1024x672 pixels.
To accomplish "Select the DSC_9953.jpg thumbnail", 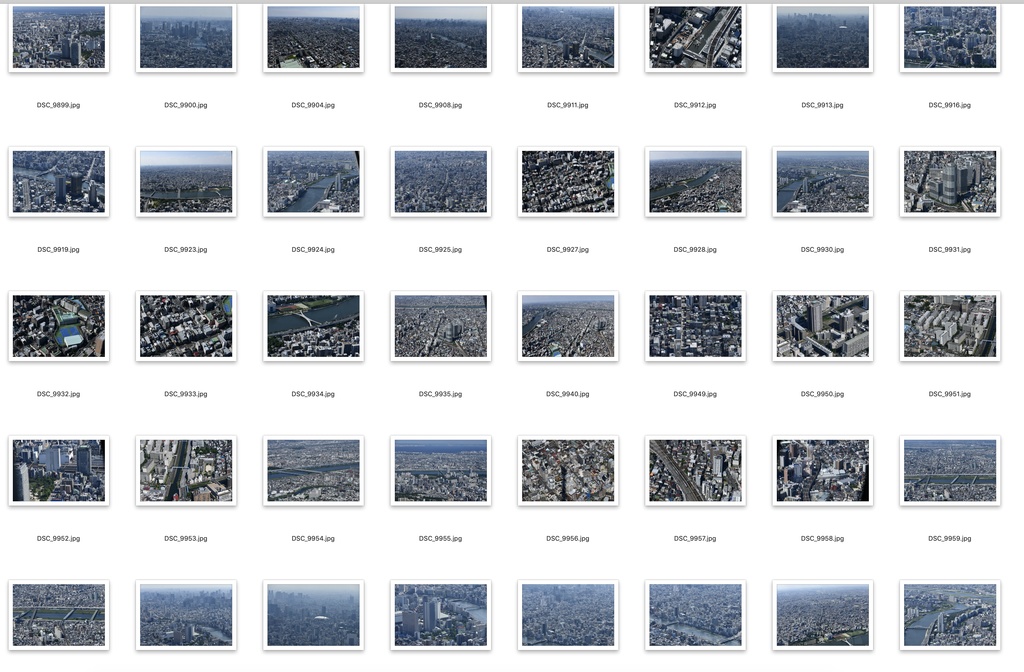I will pos(186,470).
